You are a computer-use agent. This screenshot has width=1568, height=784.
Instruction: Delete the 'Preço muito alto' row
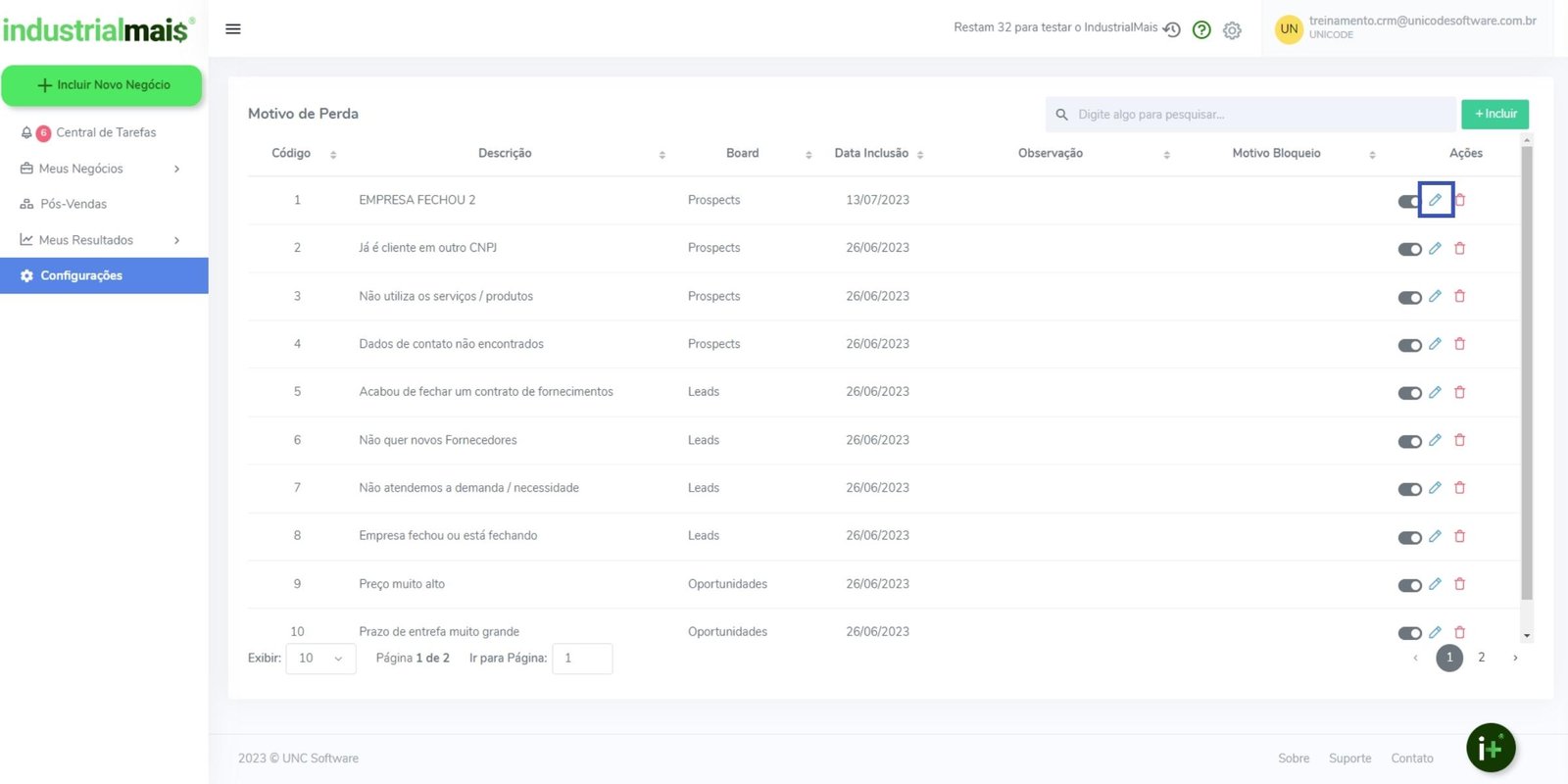[x=1459, y=584]
